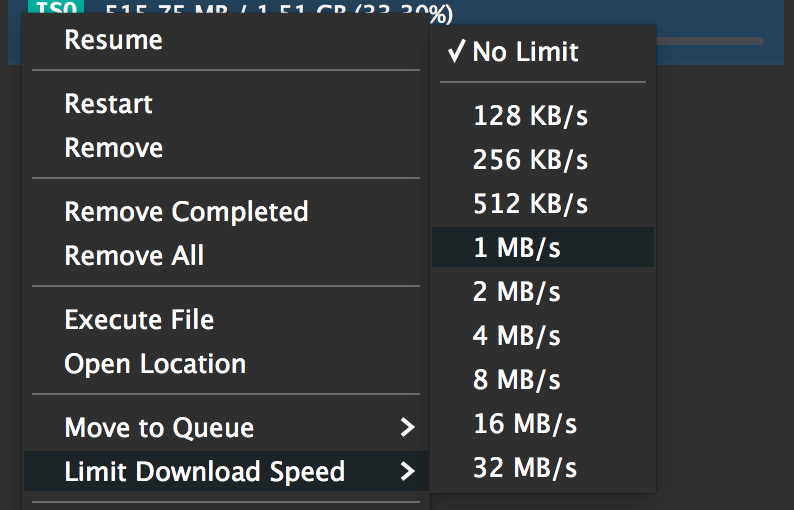The width and height of the screenshot is (794, 510).
Task: Limit speed to 128 KB/s
Action: pyautogui.click(x=530, y=116)
